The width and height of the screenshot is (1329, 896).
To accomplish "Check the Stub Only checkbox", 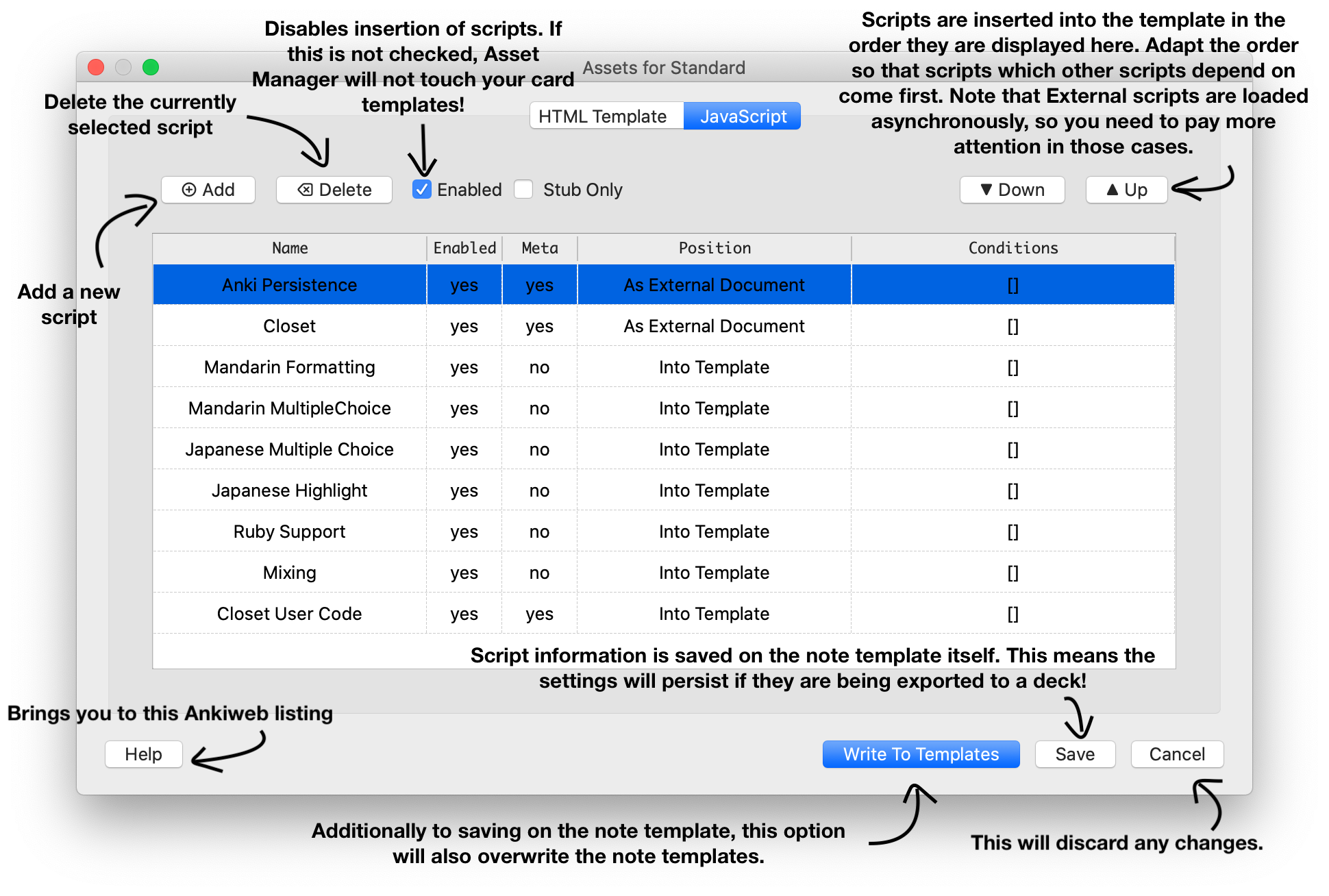I will [x=524, y=190].
